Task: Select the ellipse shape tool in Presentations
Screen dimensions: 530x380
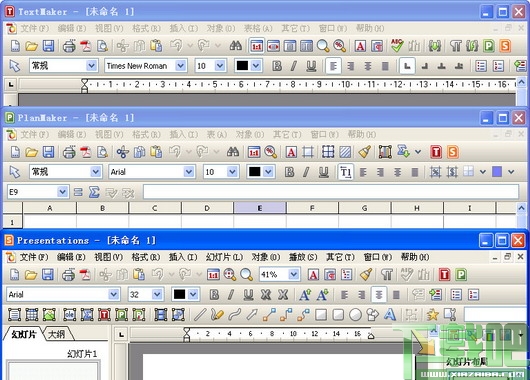Action: click(355, 314)
